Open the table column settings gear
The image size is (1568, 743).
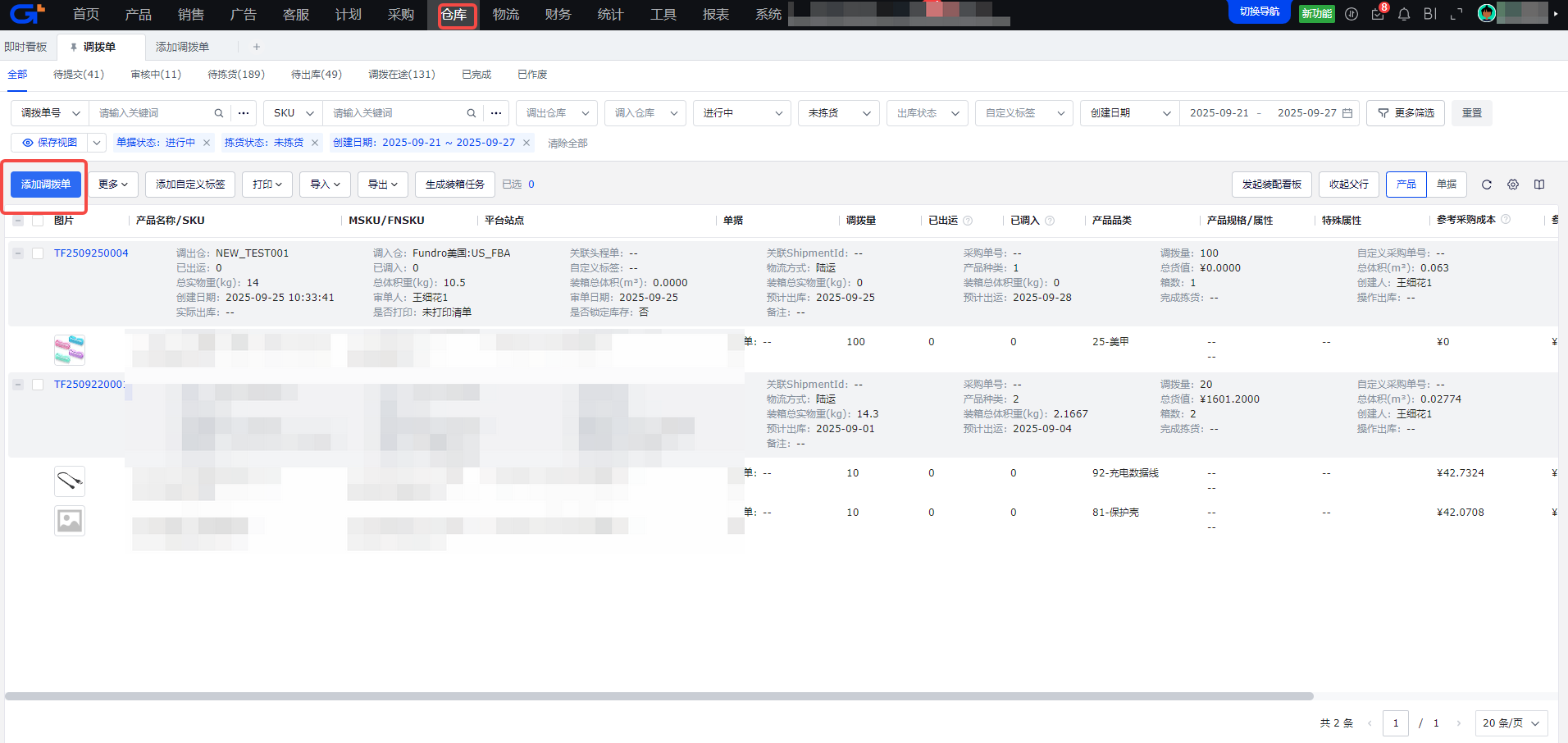(x=1513, y=185)
